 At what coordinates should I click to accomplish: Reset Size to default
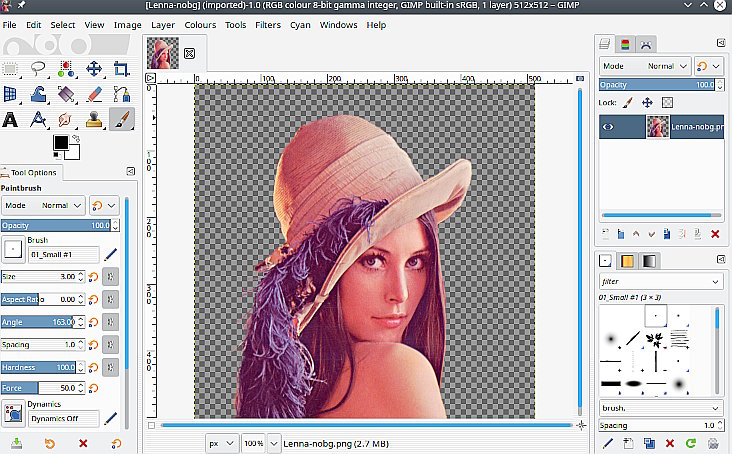click(x=93, y=277)
